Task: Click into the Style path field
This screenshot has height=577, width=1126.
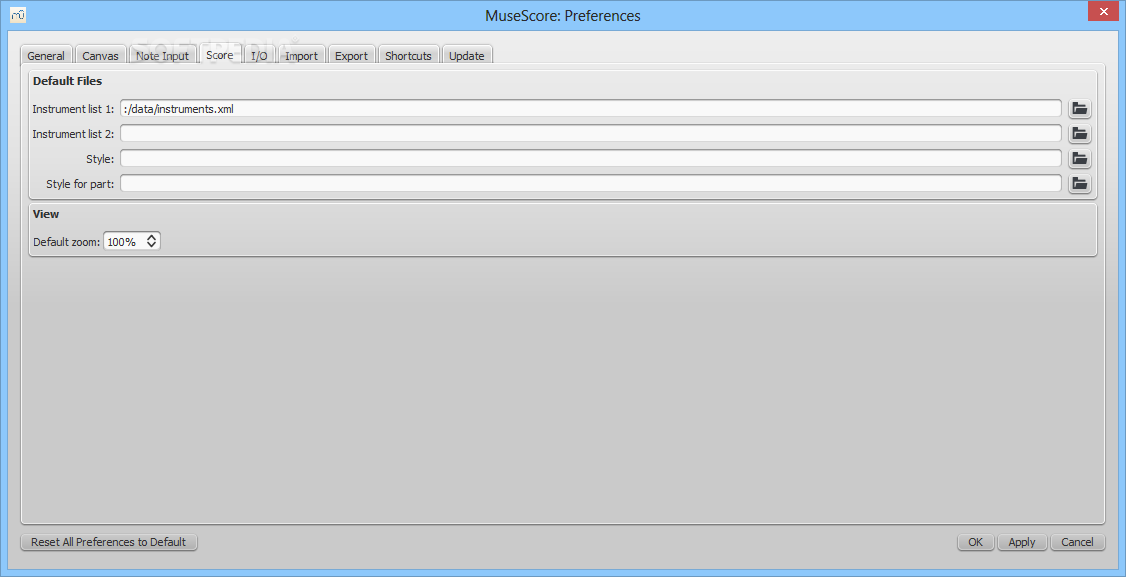Action: click(x=590, y=159)
